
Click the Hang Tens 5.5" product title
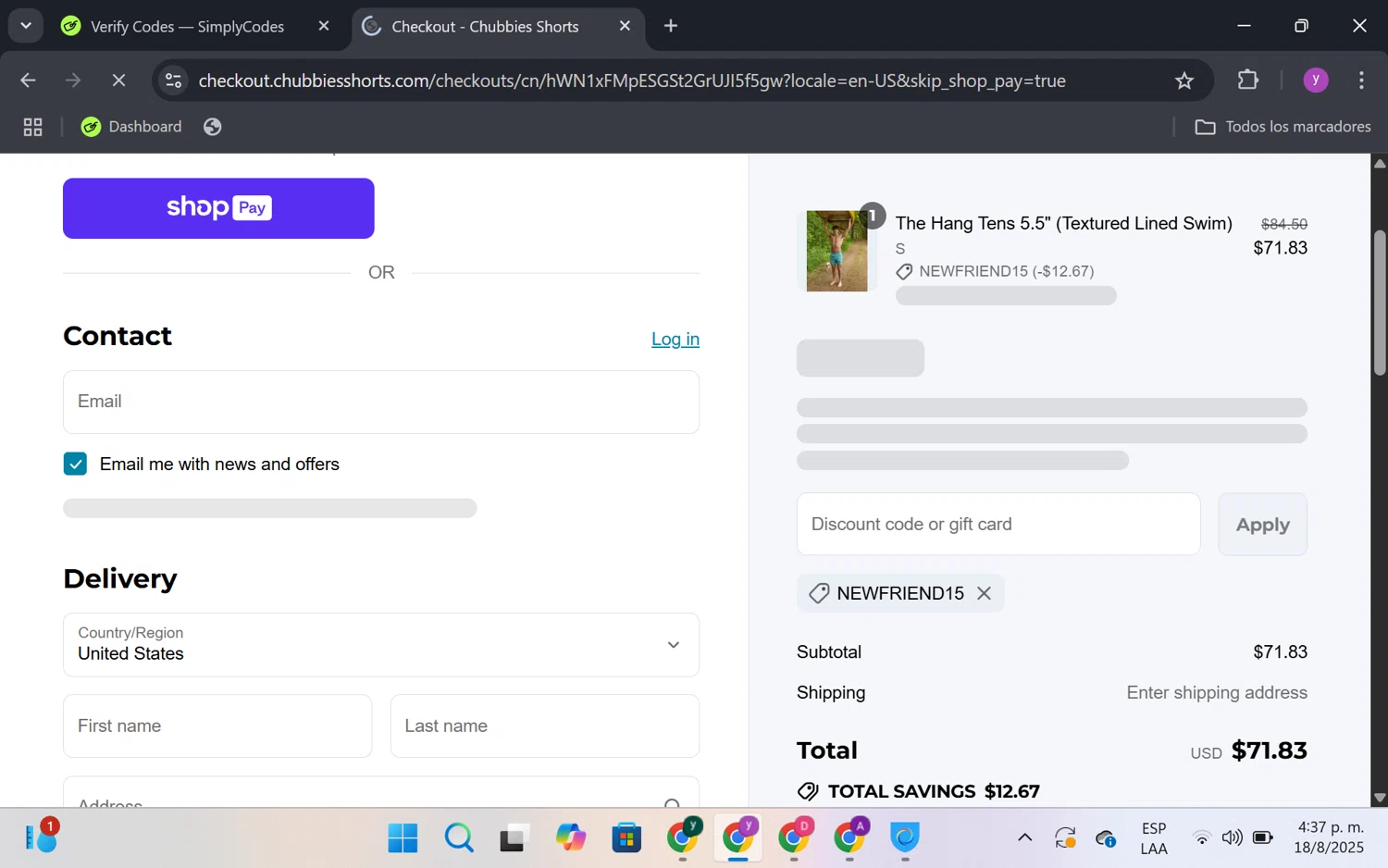[x=1063, y=223]
